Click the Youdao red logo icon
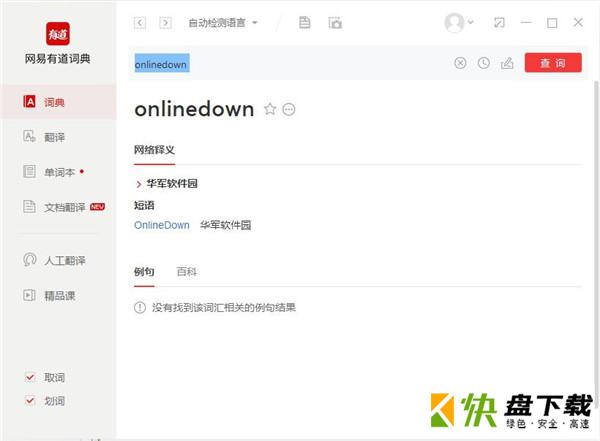This screenshot has width=600, height=441. [58, 34]
